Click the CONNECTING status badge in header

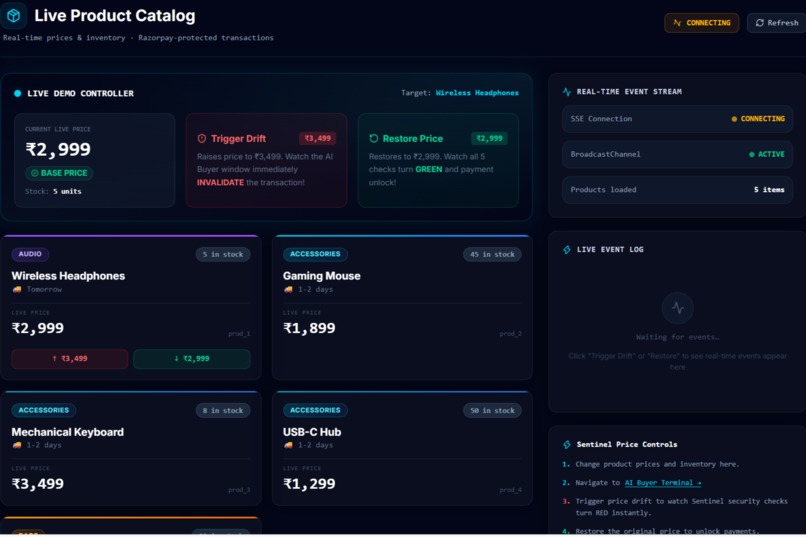click(x=701, y=23)
